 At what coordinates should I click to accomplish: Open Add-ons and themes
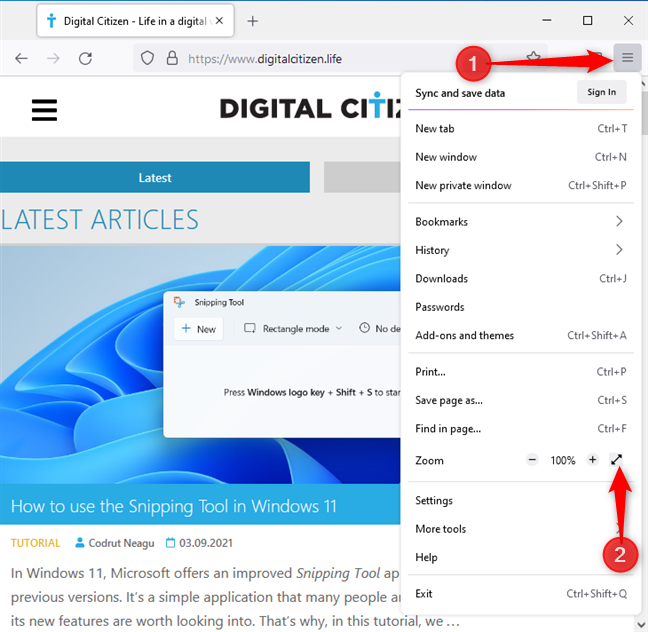521,336
